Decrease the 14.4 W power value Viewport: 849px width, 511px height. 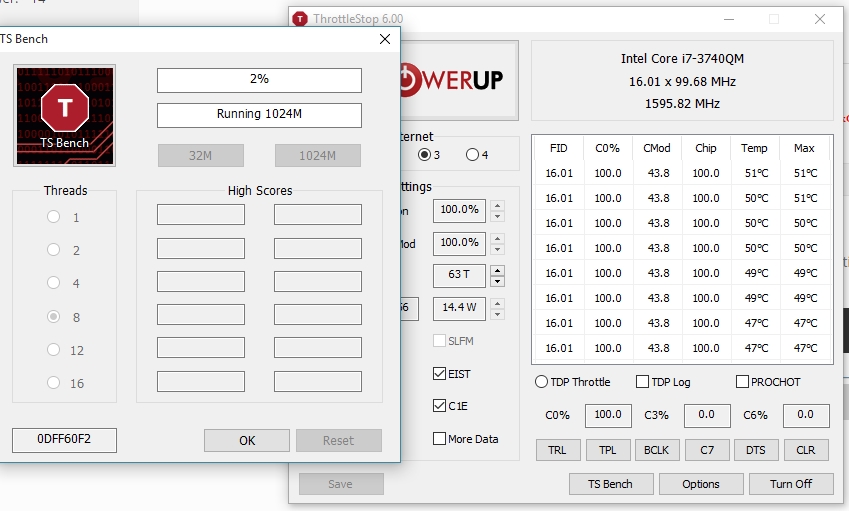click(x=498, y=315)
